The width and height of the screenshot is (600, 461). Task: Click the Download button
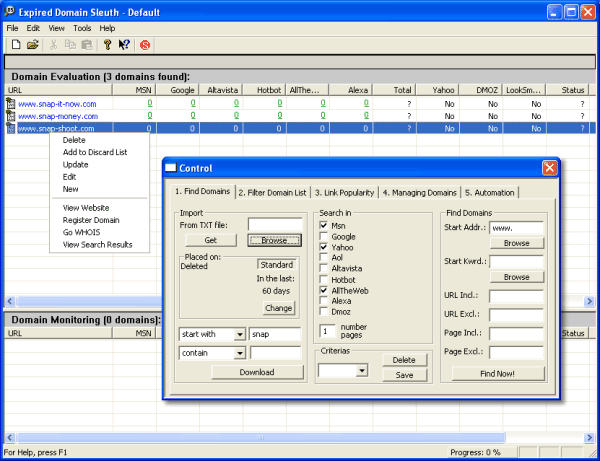pyautogui.click(x=257, y=372)
